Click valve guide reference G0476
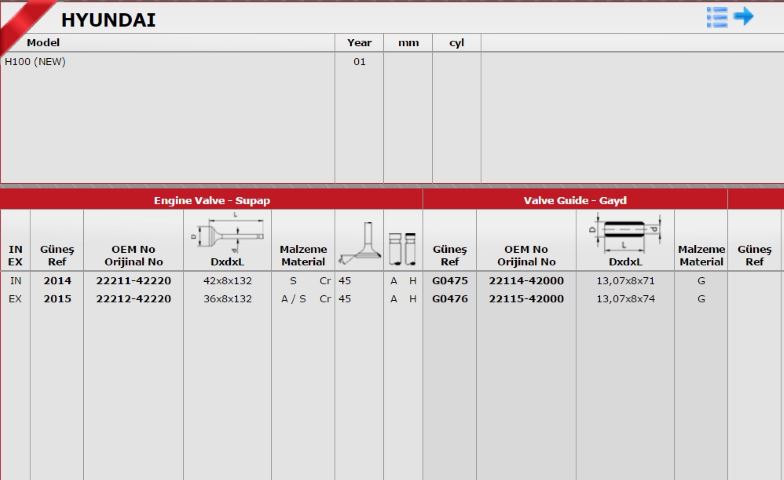This screenshot has width=784, height=480. [450, 298]
